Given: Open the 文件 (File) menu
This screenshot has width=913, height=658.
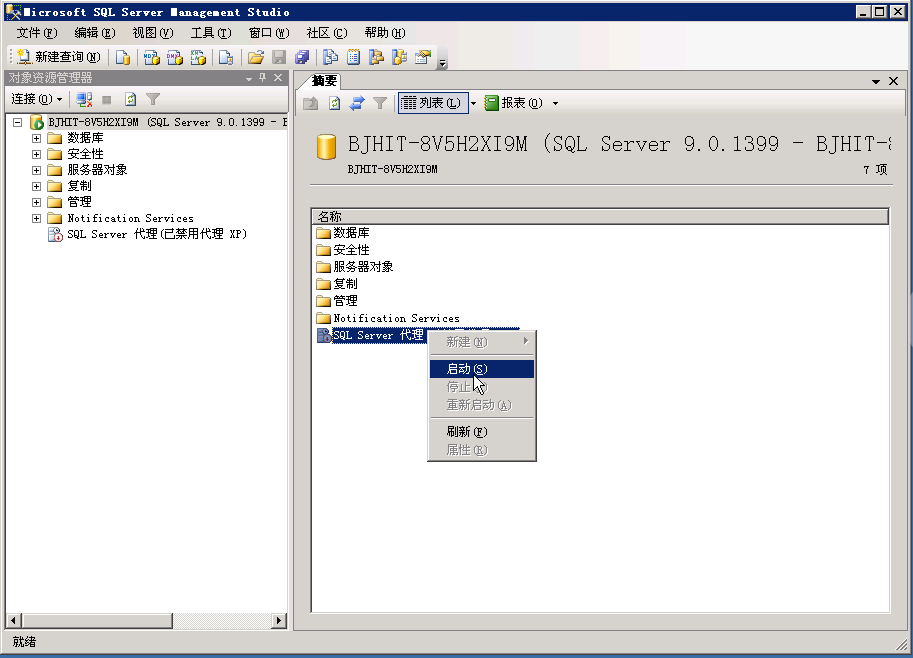Looking at the screenshot, I should pos(37,33).
